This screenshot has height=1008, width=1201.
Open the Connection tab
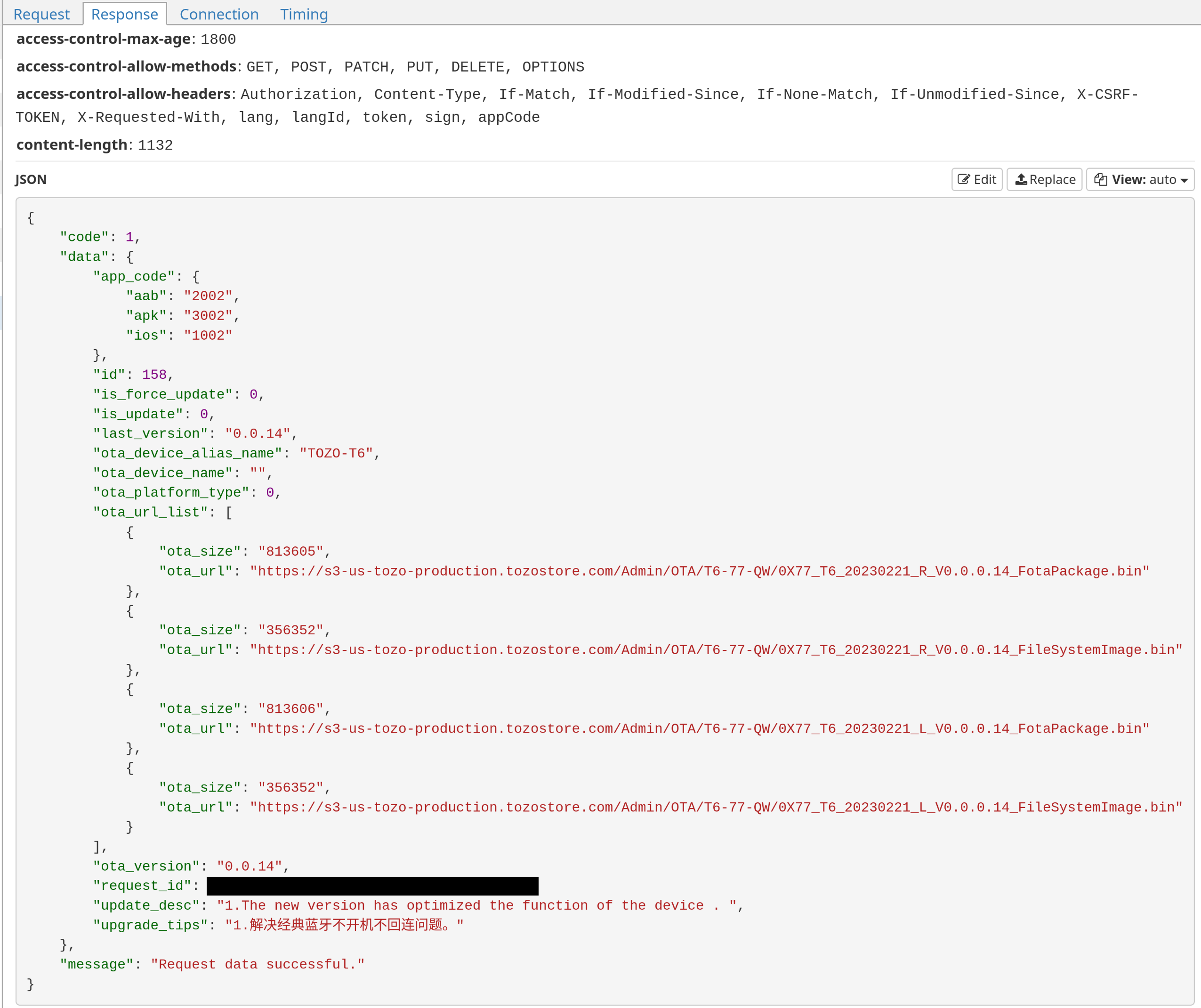tap(219, 14)
